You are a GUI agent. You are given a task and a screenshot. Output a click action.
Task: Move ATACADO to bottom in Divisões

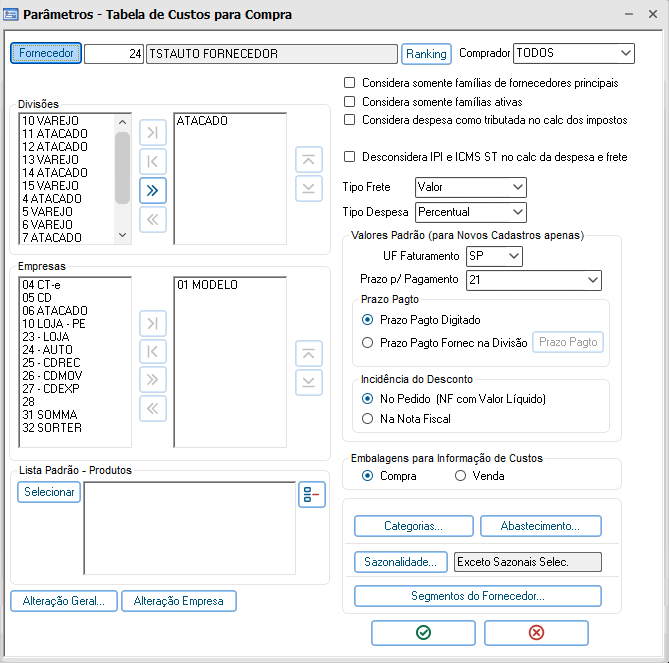pyautogui.click(x=308, y=189)
